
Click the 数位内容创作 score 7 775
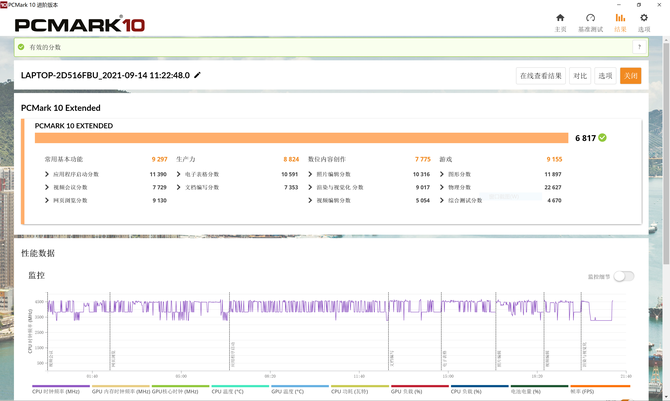click(x=423, y=159)
